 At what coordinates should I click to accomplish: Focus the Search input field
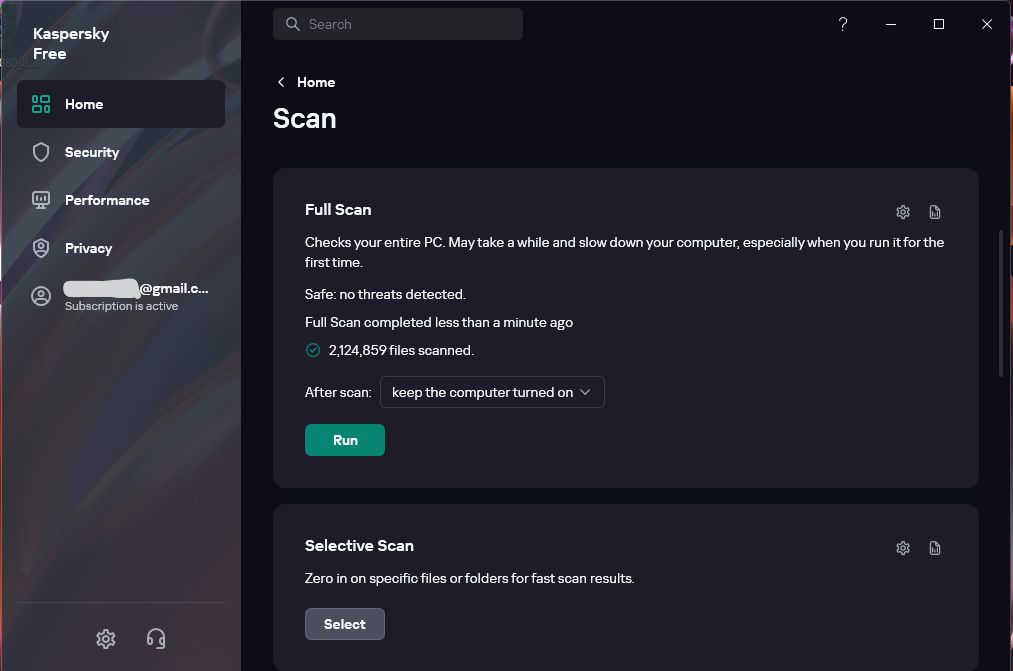coord(398,24)
